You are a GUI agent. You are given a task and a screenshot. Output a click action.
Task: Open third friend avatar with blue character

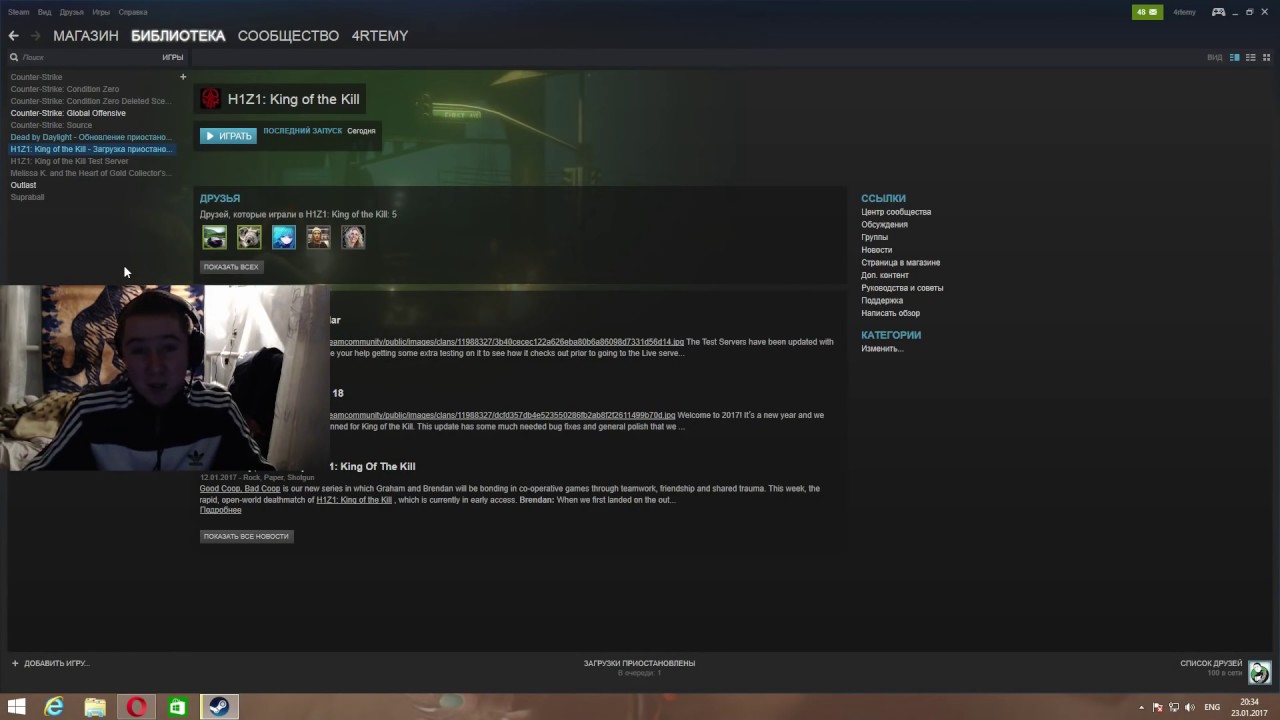click(x=284, y=237)
